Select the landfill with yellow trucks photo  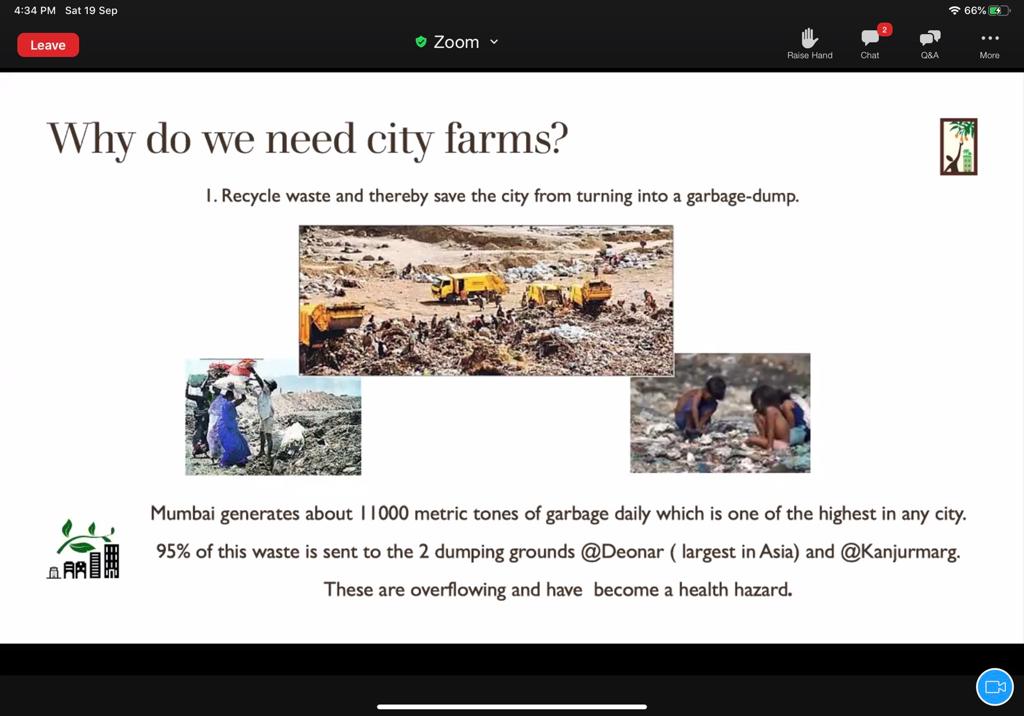pos(486,301)
